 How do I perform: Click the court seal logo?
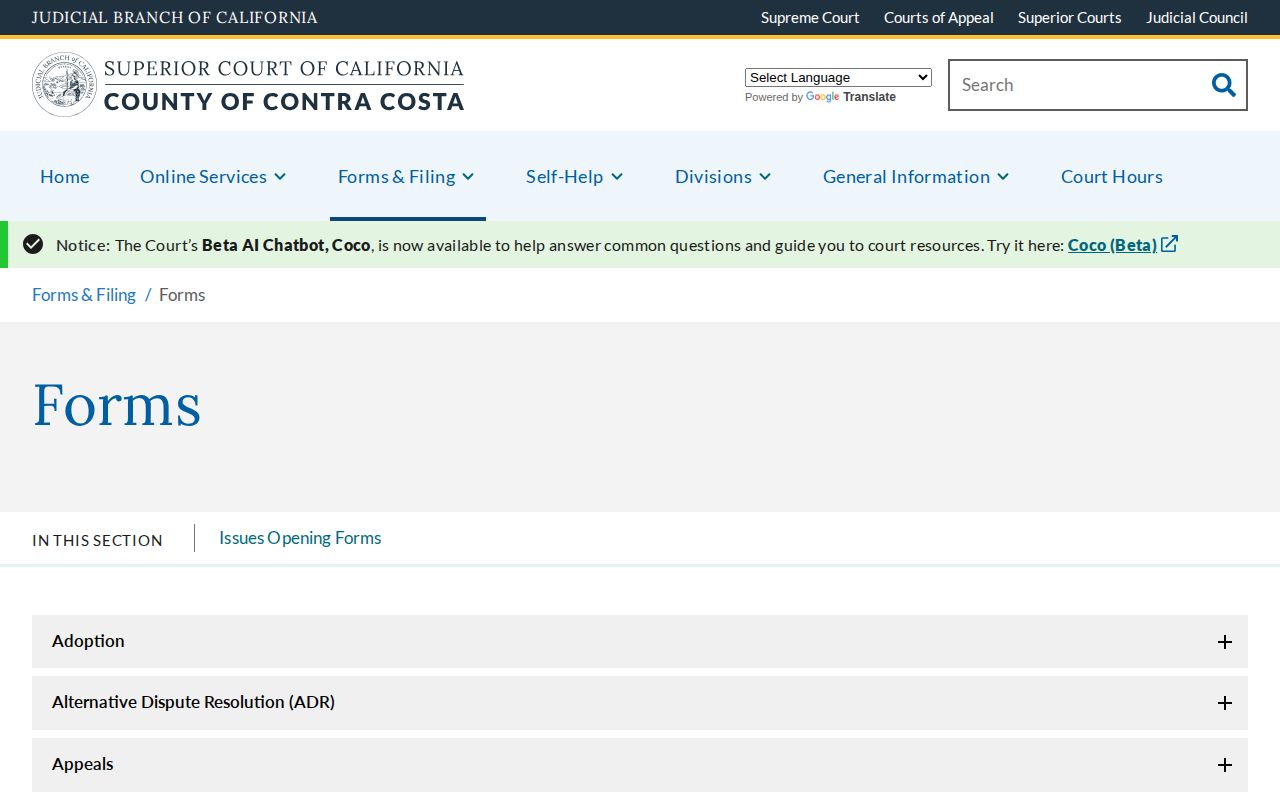pos(65,85)
